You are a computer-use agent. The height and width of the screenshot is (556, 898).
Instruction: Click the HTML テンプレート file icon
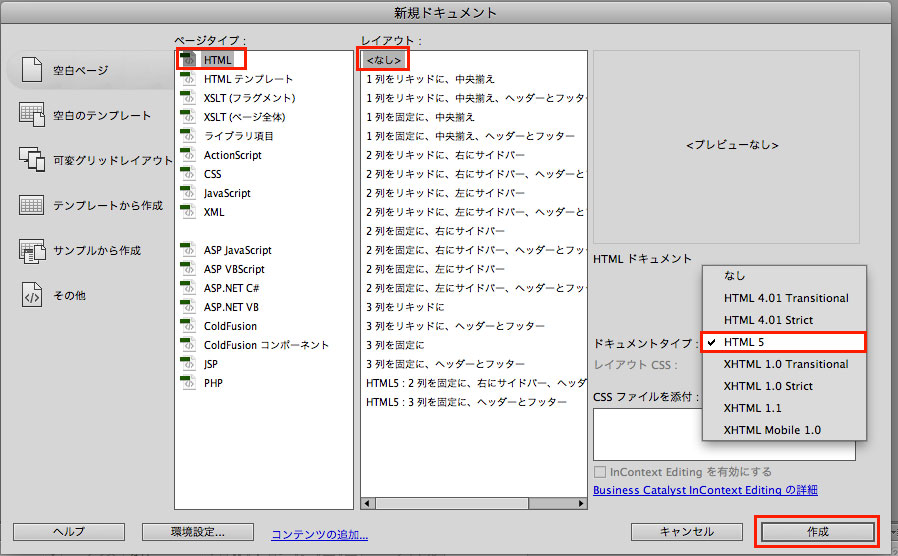(188, 78)
